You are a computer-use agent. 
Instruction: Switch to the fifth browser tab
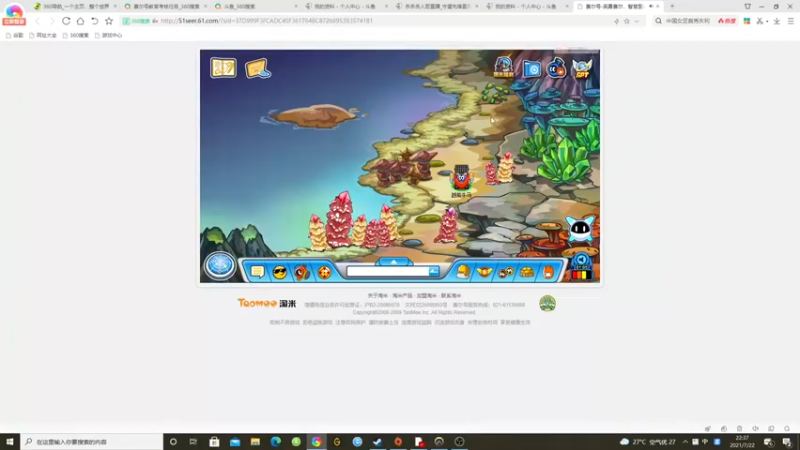pyautogui.click(x=437, y=6)
